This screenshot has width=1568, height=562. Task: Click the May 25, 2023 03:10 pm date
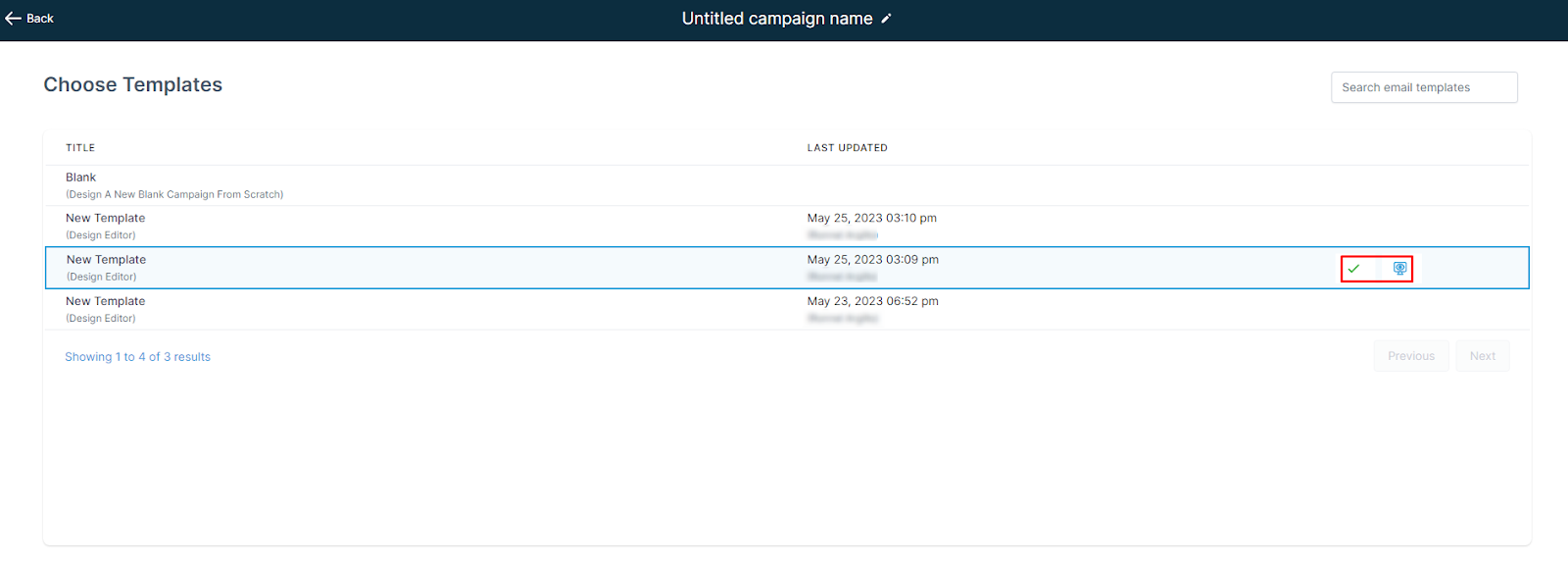[872, 218]
